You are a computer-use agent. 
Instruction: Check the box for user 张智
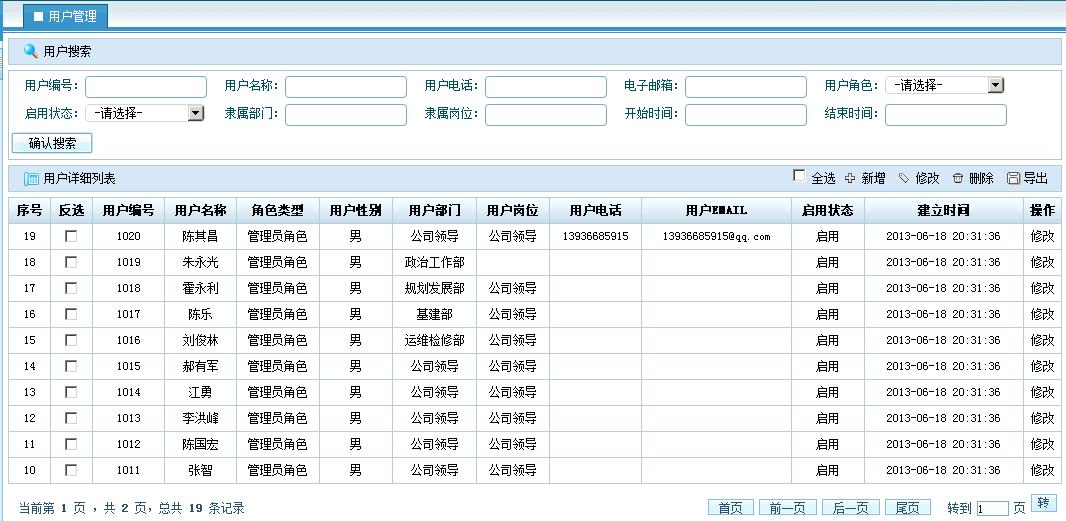pyautogui.click(x=71, y=469)
